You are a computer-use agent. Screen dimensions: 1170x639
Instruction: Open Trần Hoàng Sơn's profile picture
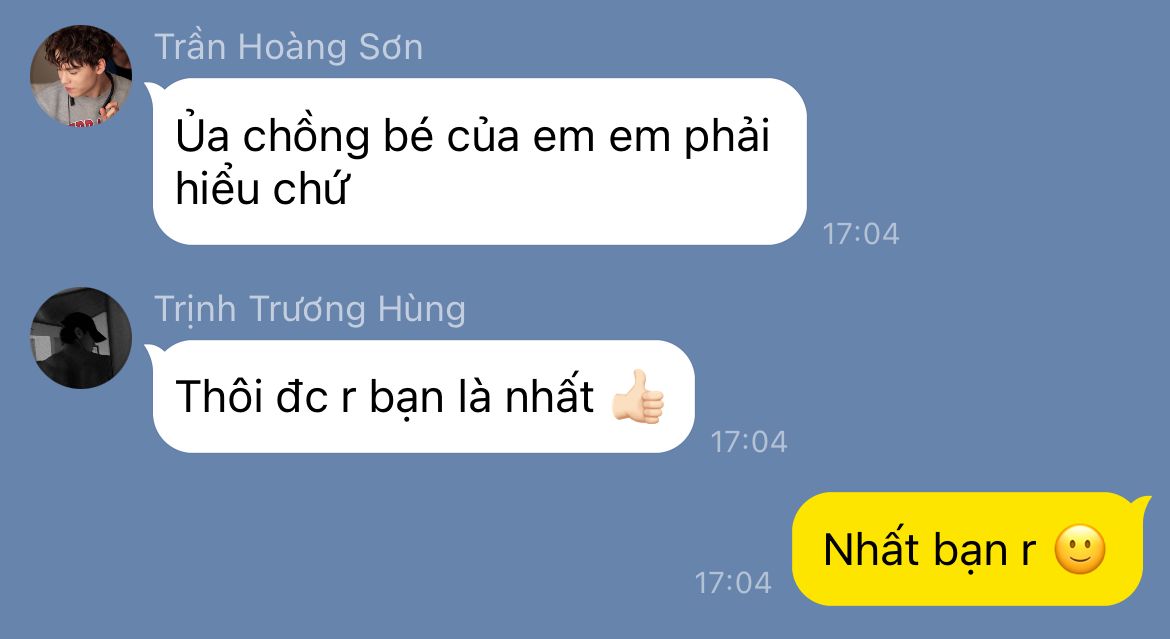point(81,75)
